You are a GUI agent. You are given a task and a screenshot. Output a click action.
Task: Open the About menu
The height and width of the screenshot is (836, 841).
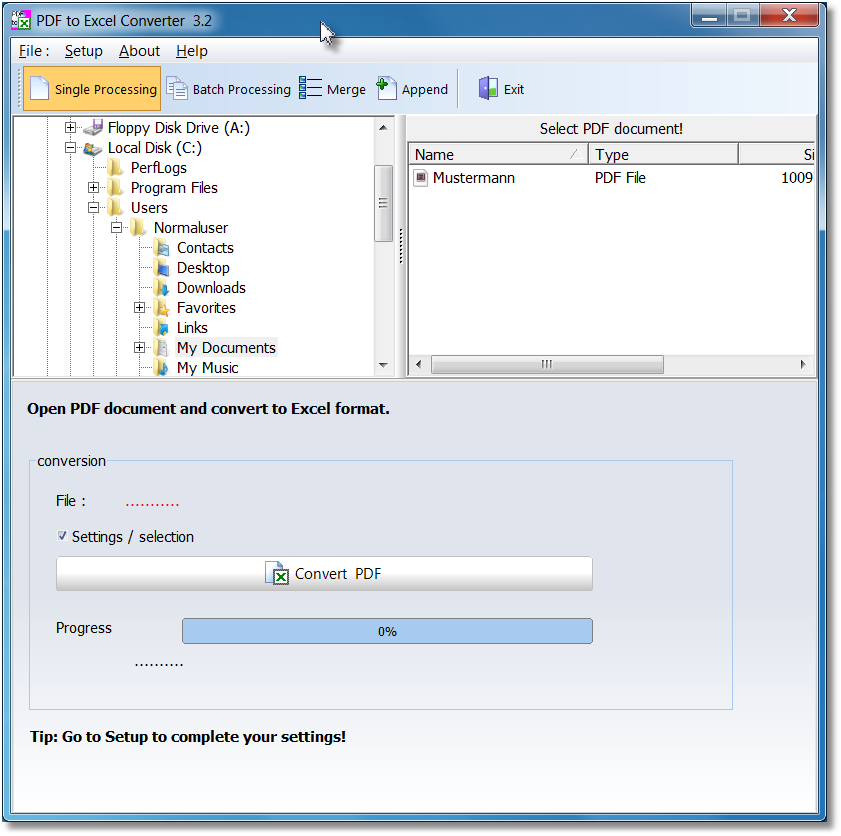coord(139,51)
